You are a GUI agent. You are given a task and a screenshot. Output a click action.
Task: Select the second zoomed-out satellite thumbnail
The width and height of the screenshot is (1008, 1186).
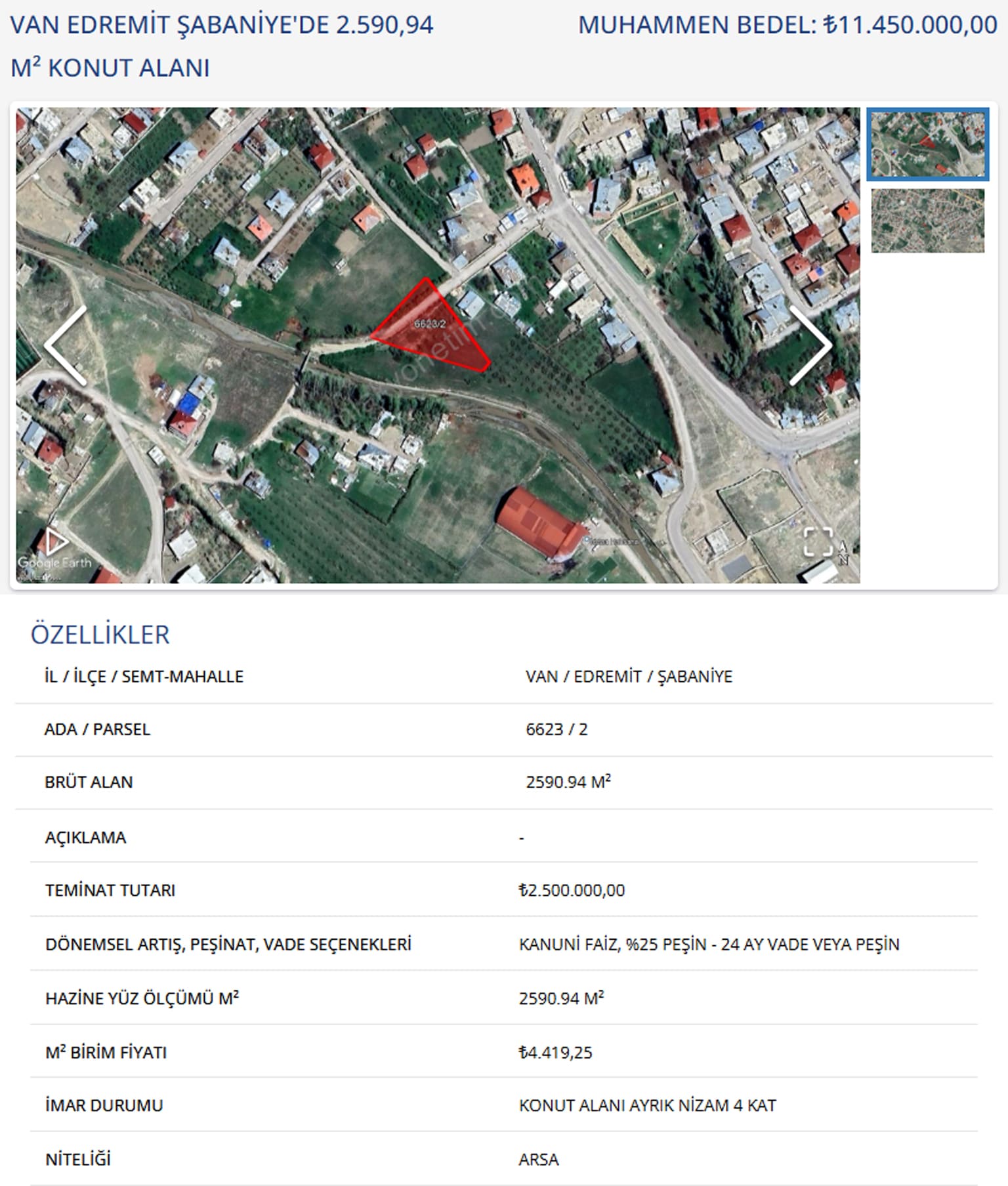pyautogui.click(x=927, y=221)
